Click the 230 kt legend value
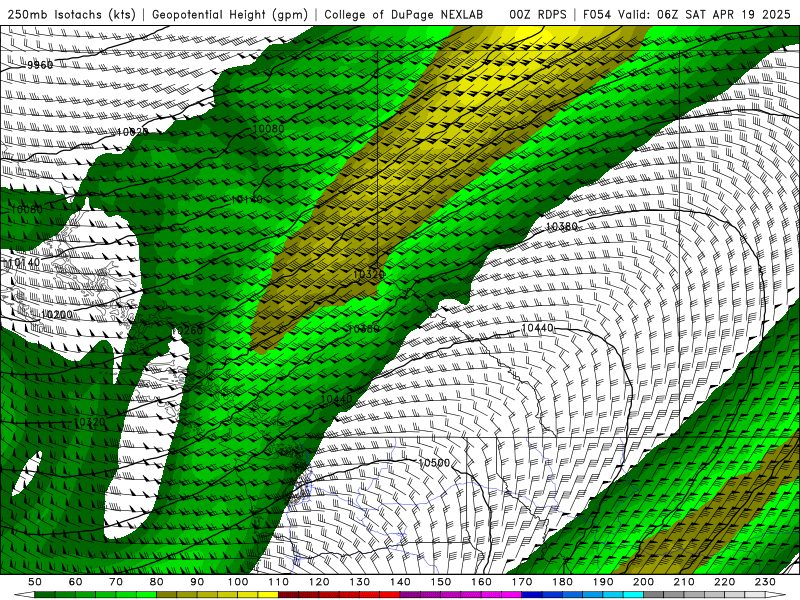 765,582
